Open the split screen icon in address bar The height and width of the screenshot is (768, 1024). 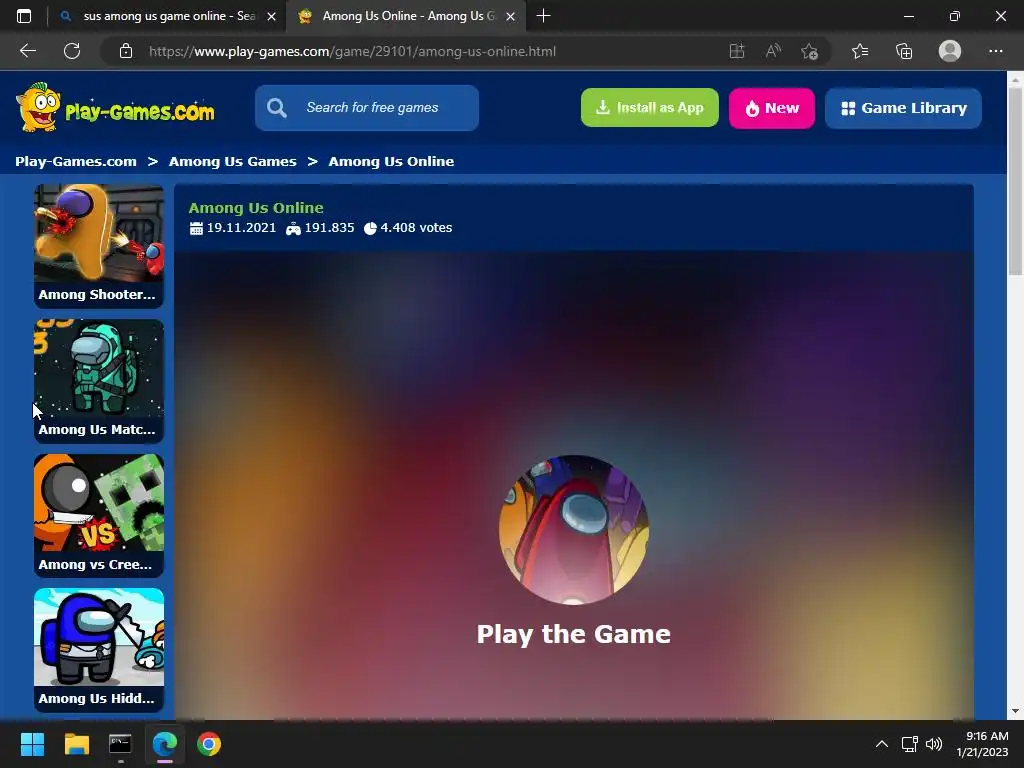click(737, 51)
